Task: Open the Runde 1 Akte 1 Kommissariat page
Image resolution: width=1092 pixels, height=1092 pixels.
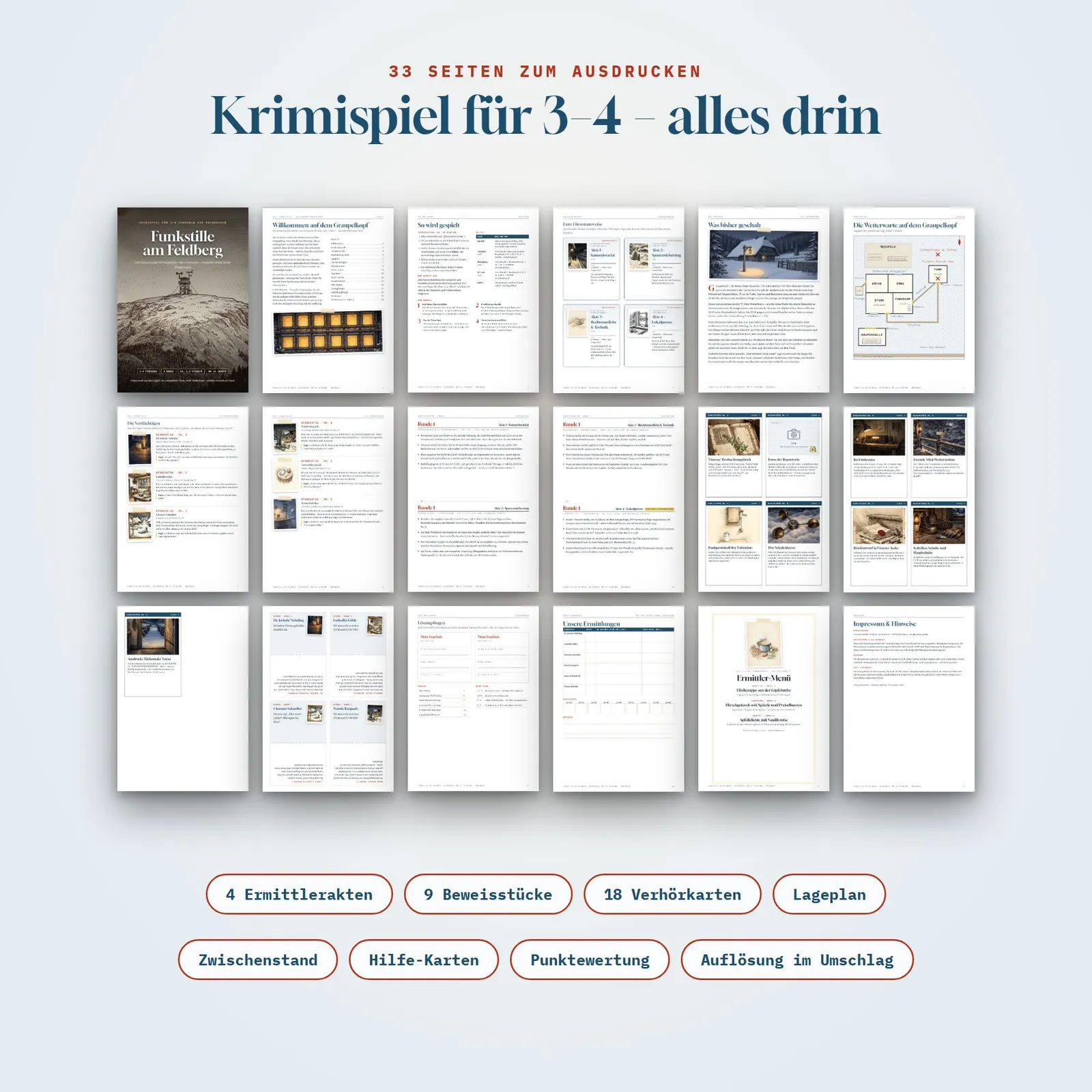Action: 473,500
